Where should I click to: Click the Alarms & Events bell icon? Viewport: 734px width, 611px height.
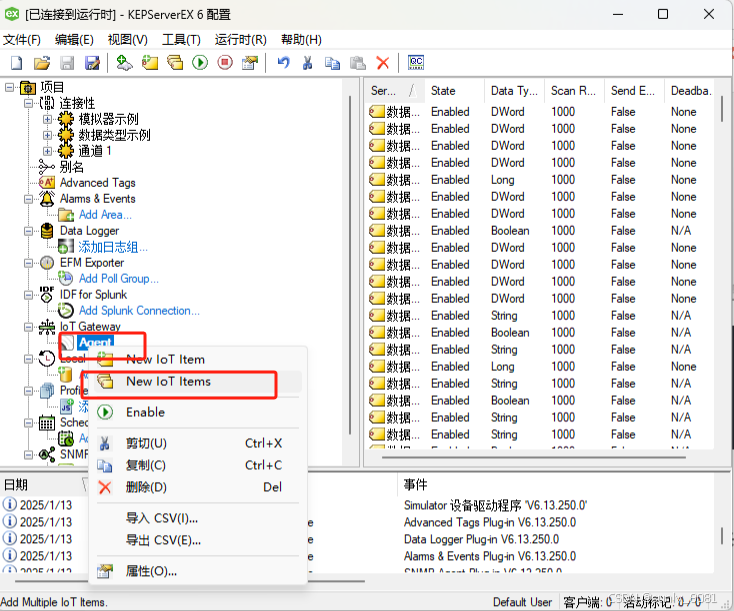tap(47, 199)
